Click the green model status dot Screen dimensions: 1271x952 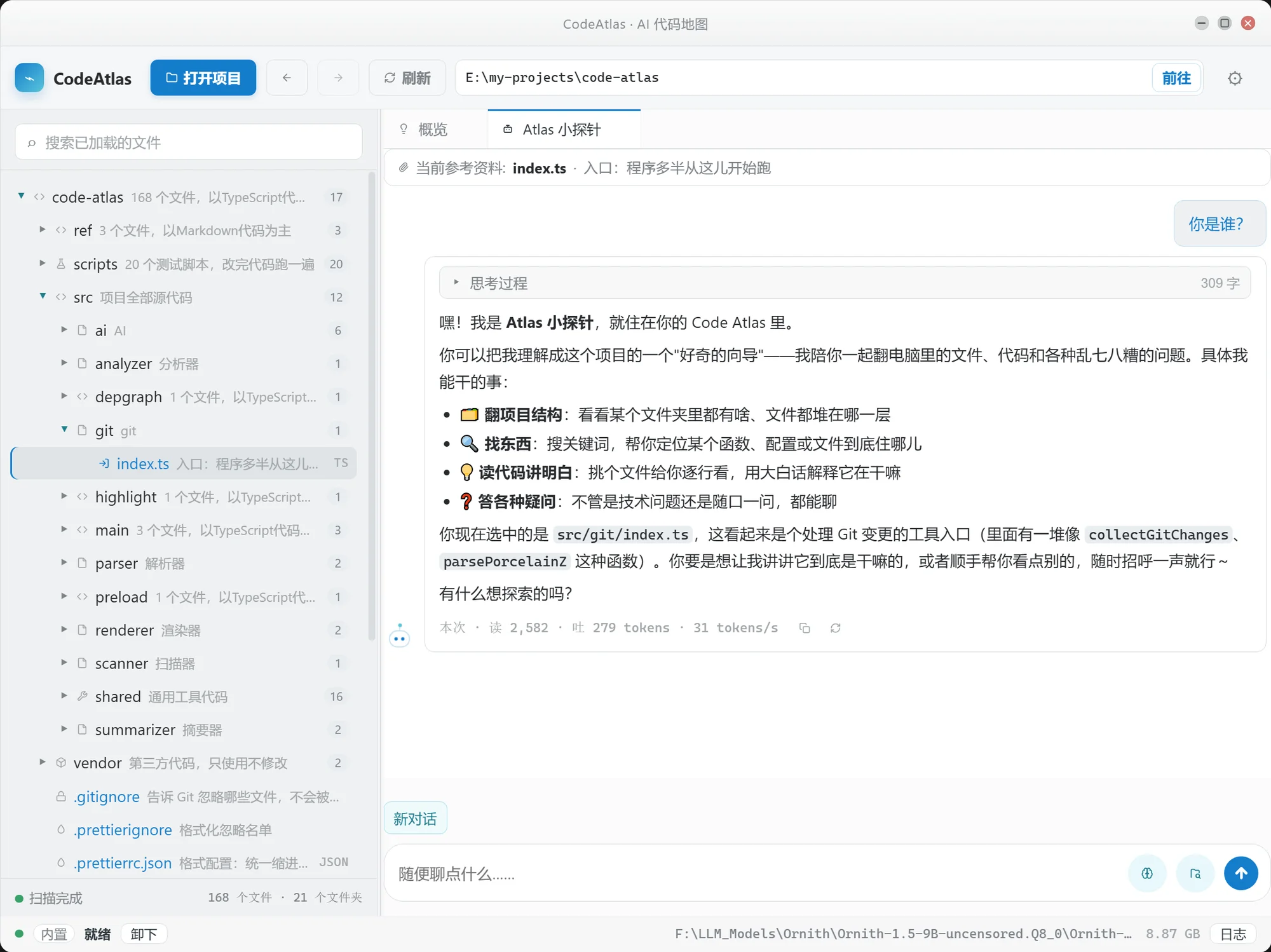(x=19, y=934)
